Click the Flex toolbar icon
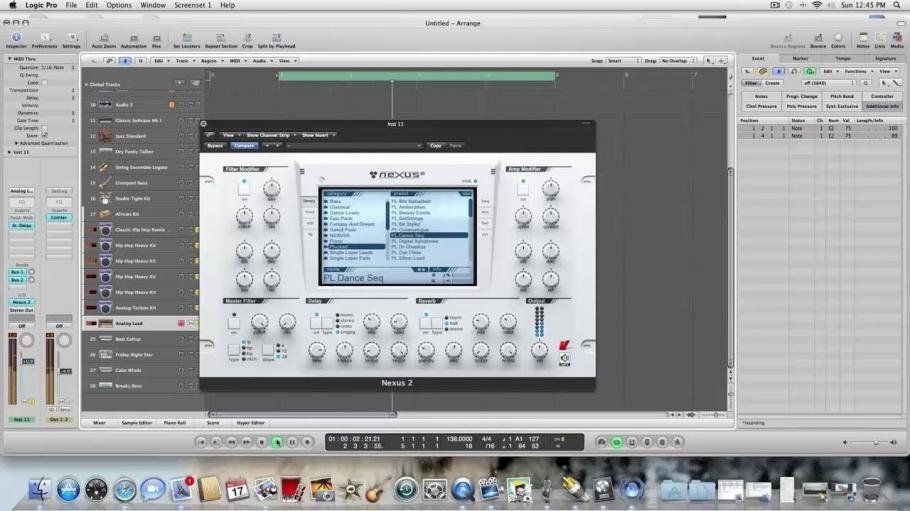This screenshot has height=511, width=910. tap(157, 40)
